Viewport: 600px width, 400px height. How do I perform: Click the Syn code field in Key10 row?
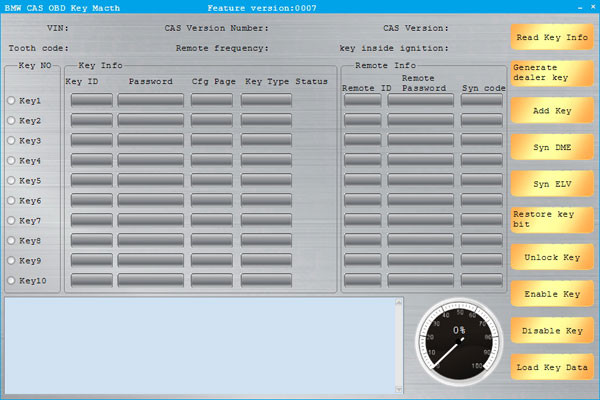coord(481,280)
